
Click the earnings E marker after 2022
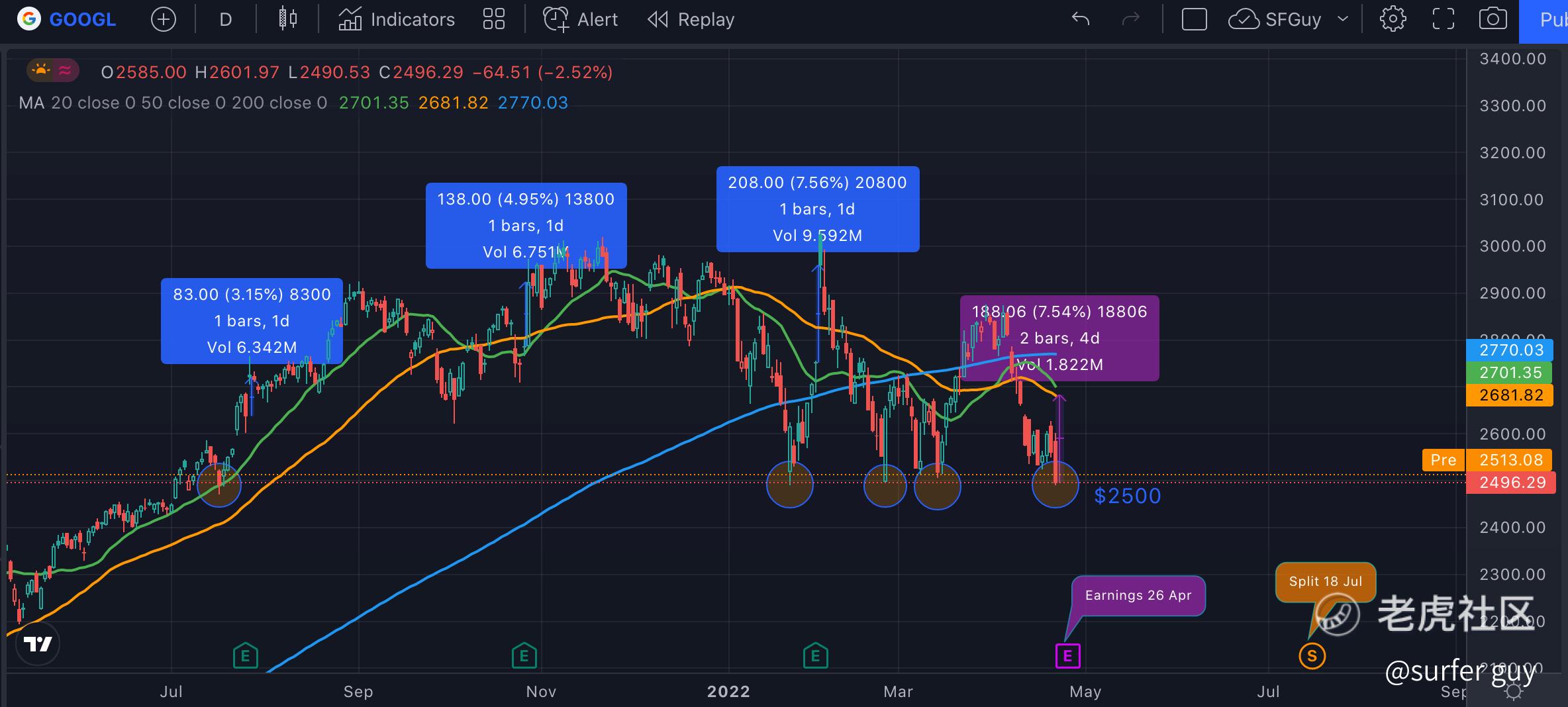point(816,656)
